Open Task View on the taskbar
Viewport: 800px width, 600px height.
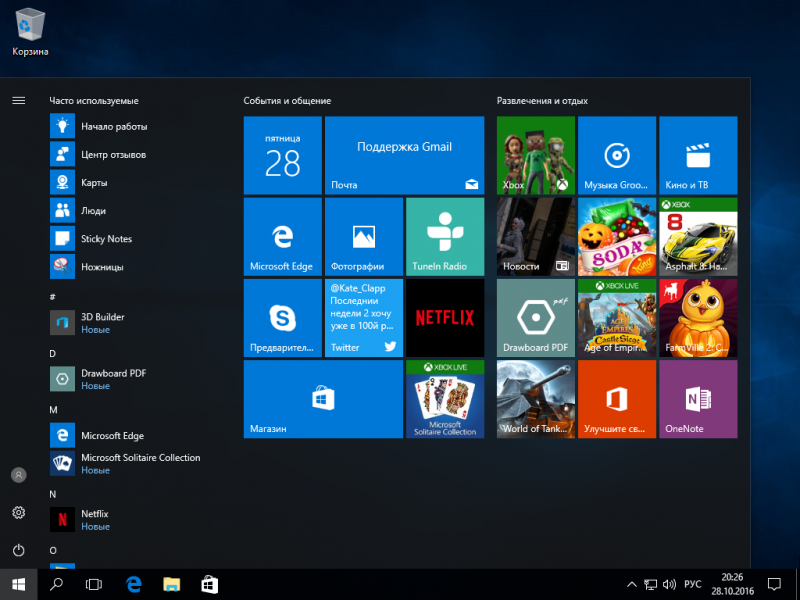[x=94, y=585]
